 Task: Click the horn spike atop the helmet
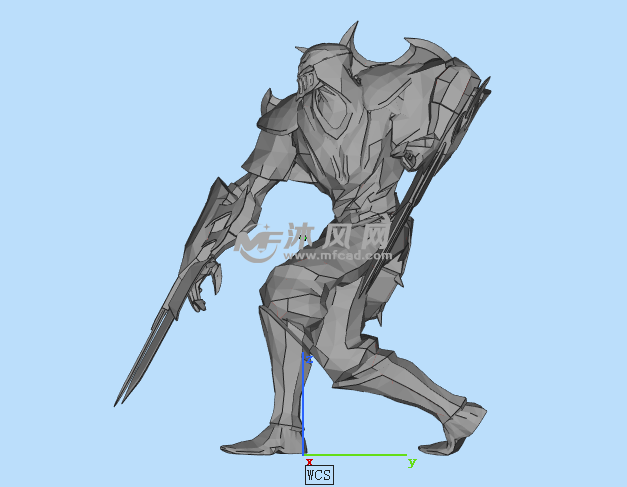click(x=350, y=38)
